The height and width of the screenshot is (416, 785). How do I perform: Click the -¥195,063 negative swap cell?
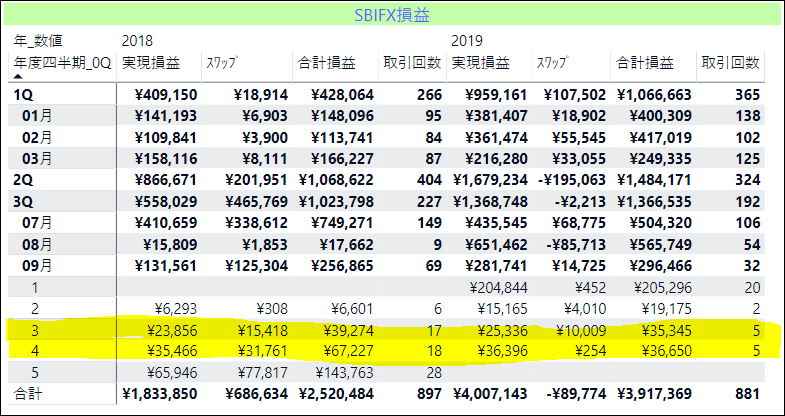coord(571,180)
